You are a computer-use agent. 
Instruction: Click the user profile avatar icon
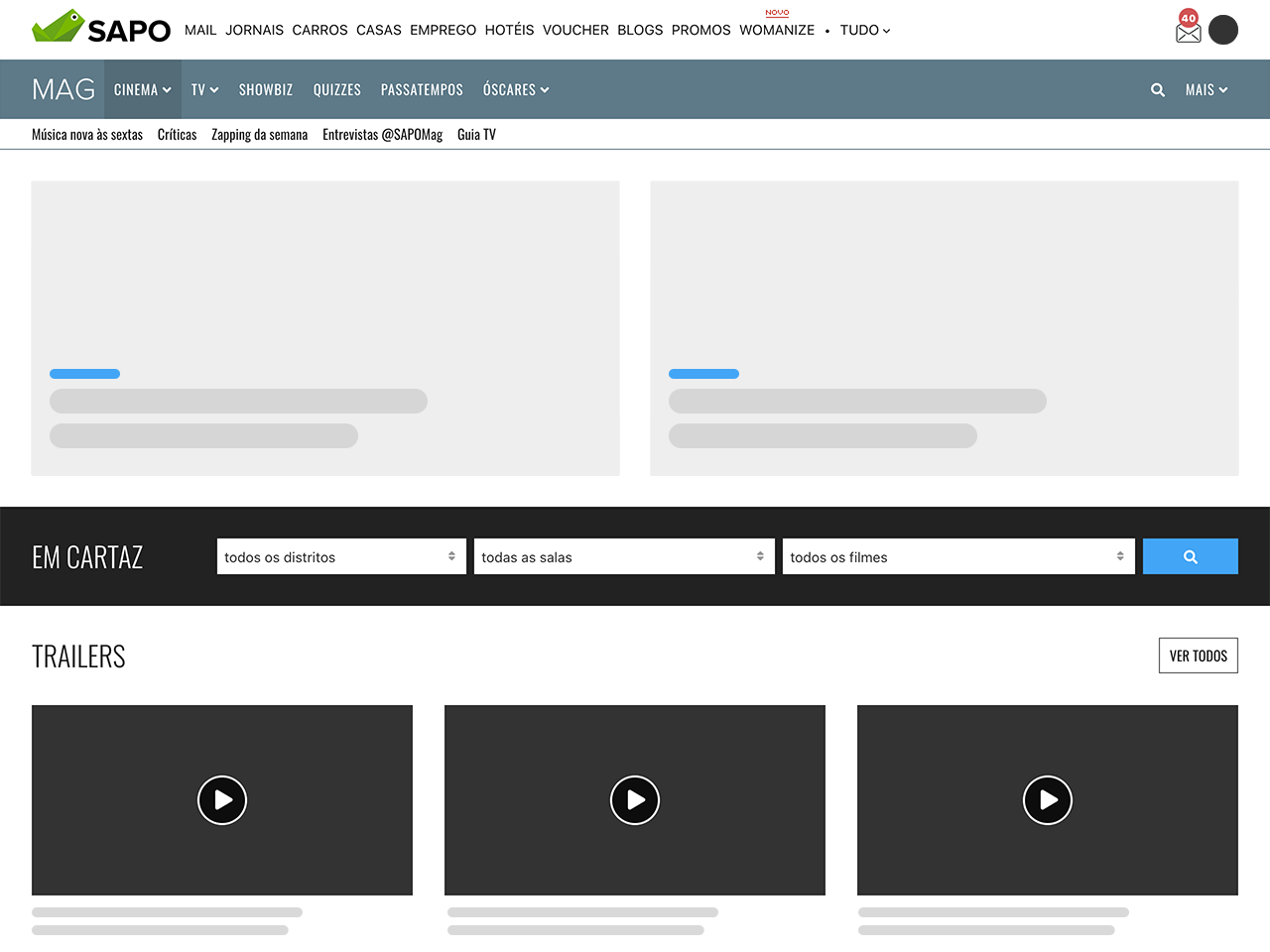tap(1223, 30)
